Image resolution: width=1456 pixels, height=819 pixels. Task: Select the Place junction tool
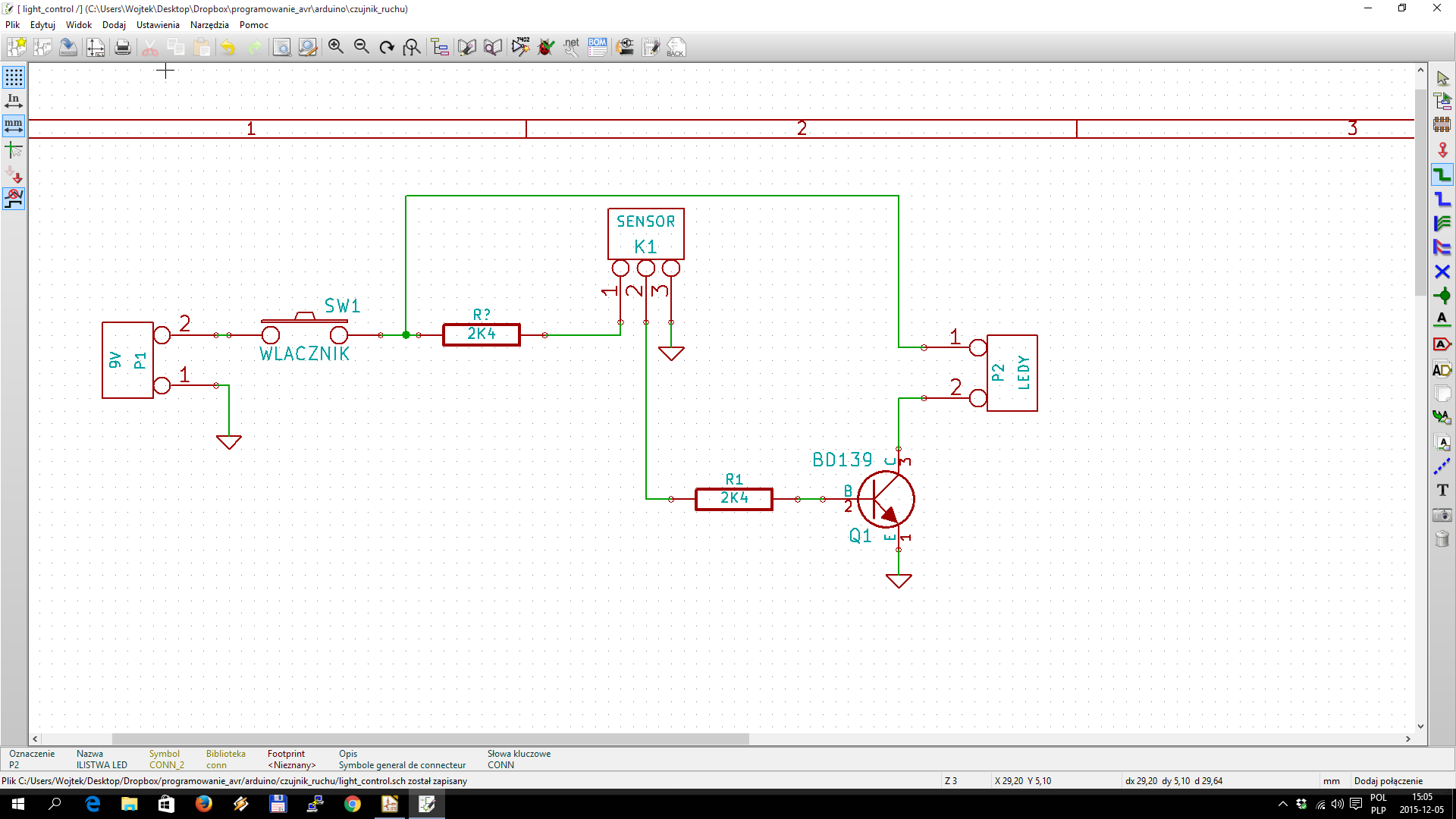[x=1442, y=297]
